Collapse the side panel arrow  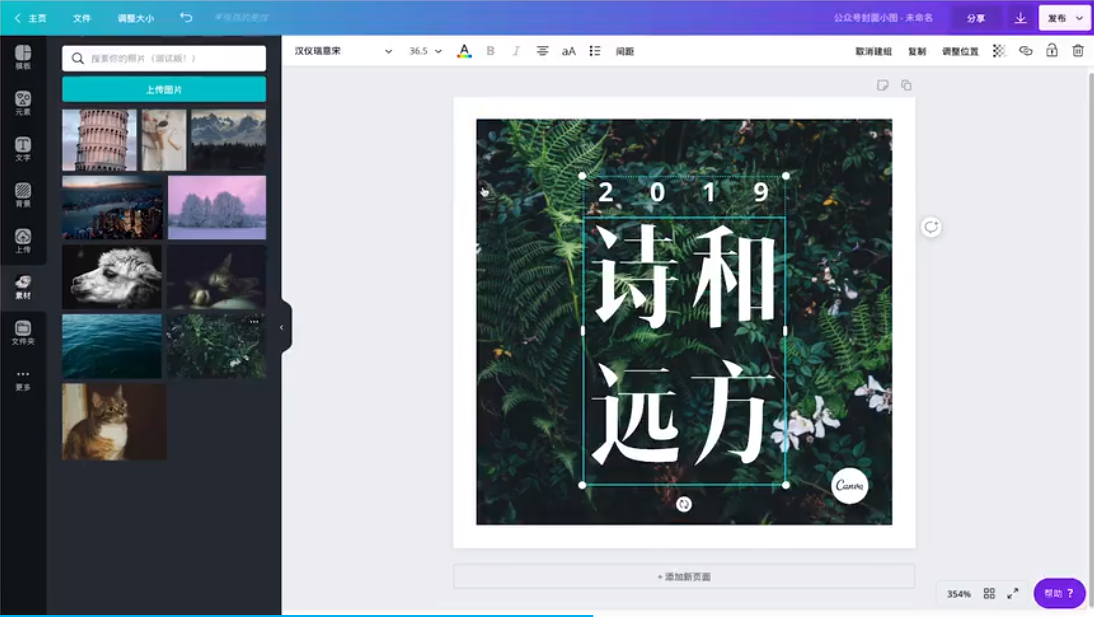tap(283, 327)
